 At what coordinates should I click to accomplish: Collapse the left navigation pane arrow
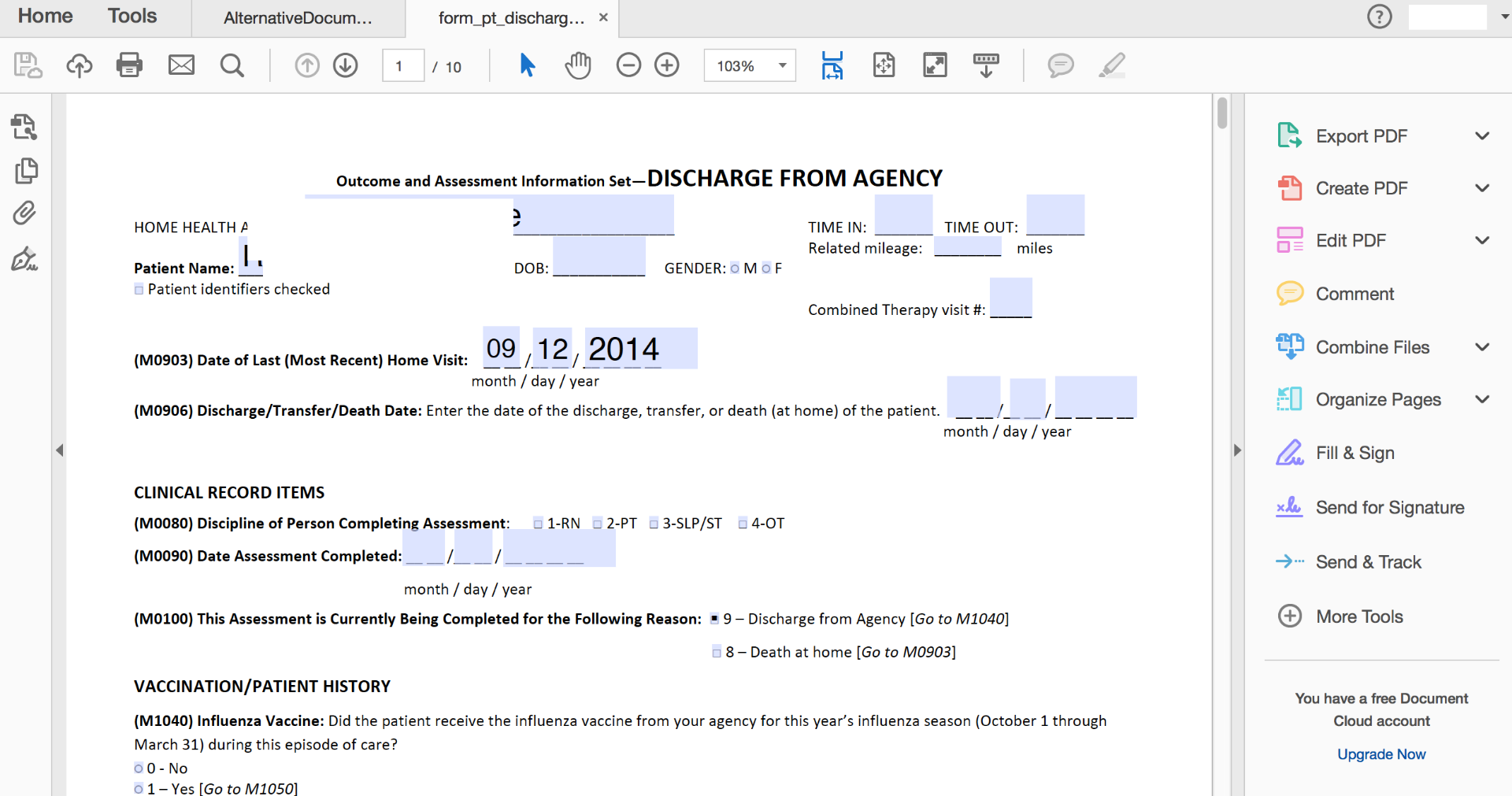point(59,450)
